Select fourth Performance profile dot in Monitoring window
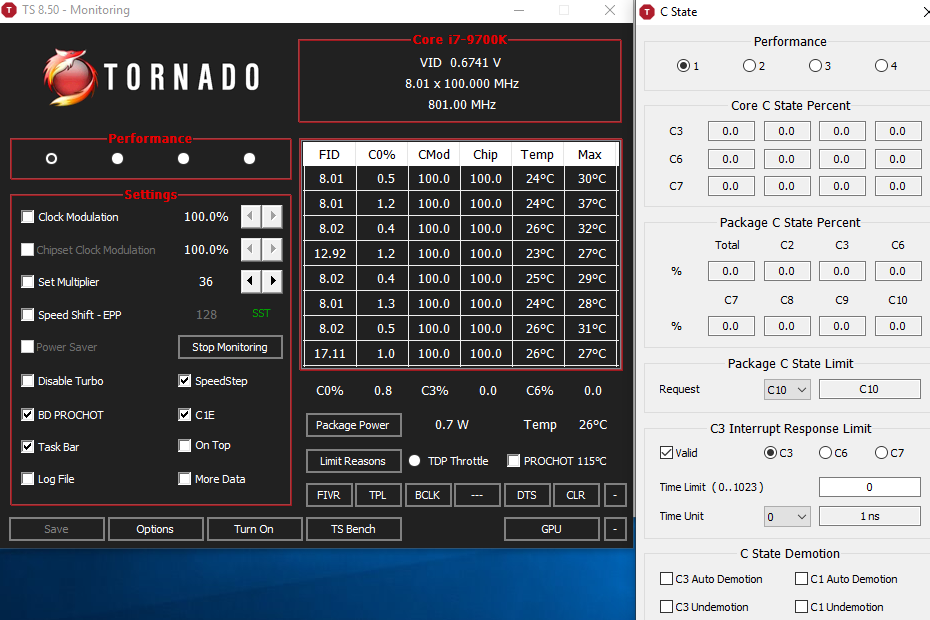The height and width of the screenshot is (620, 930). [x=250, y=158]
